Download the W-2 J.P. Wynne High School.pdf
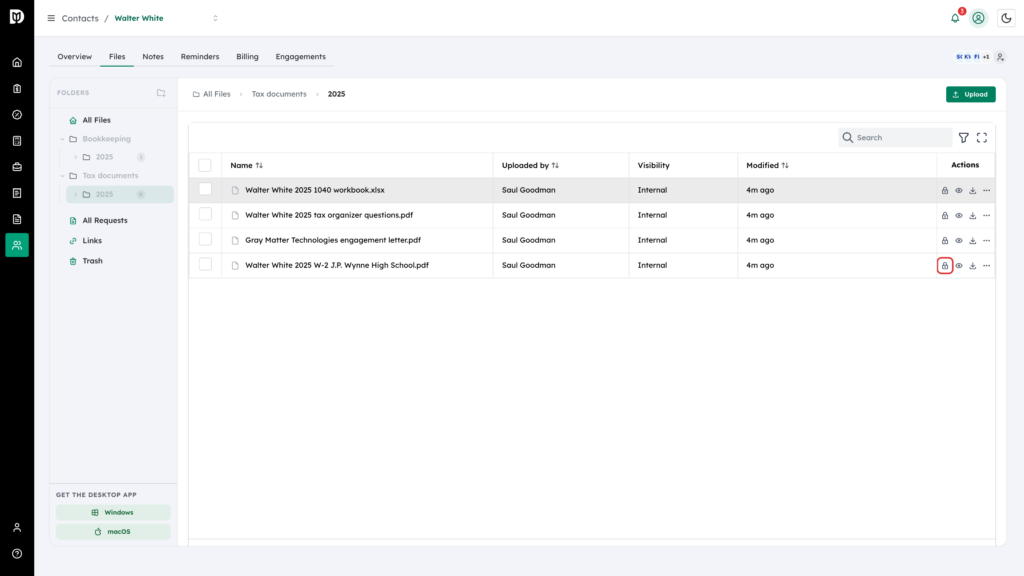 973,266
